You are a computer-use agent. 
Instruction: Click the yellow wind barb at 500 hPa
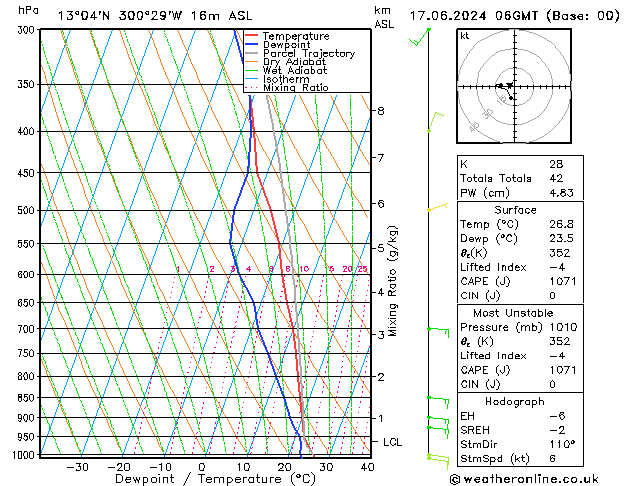tap(437, 207)
